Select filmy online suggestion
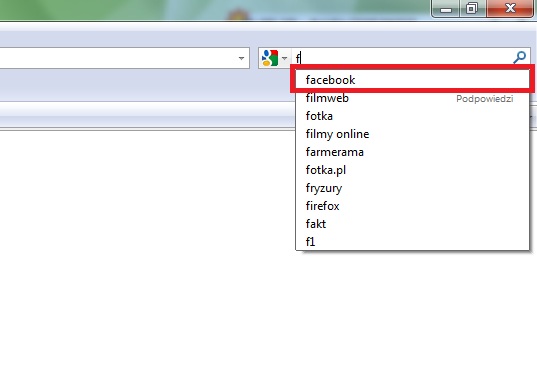 click(412, 134)
